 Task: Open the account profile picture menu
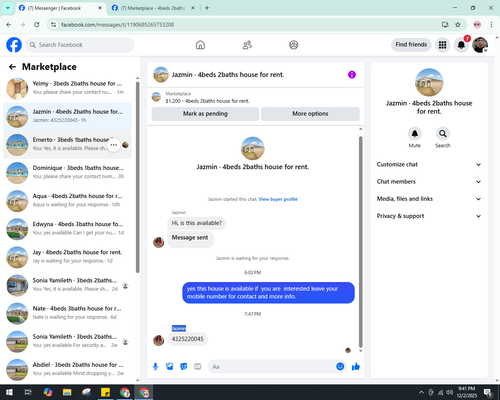click(480, 45)
